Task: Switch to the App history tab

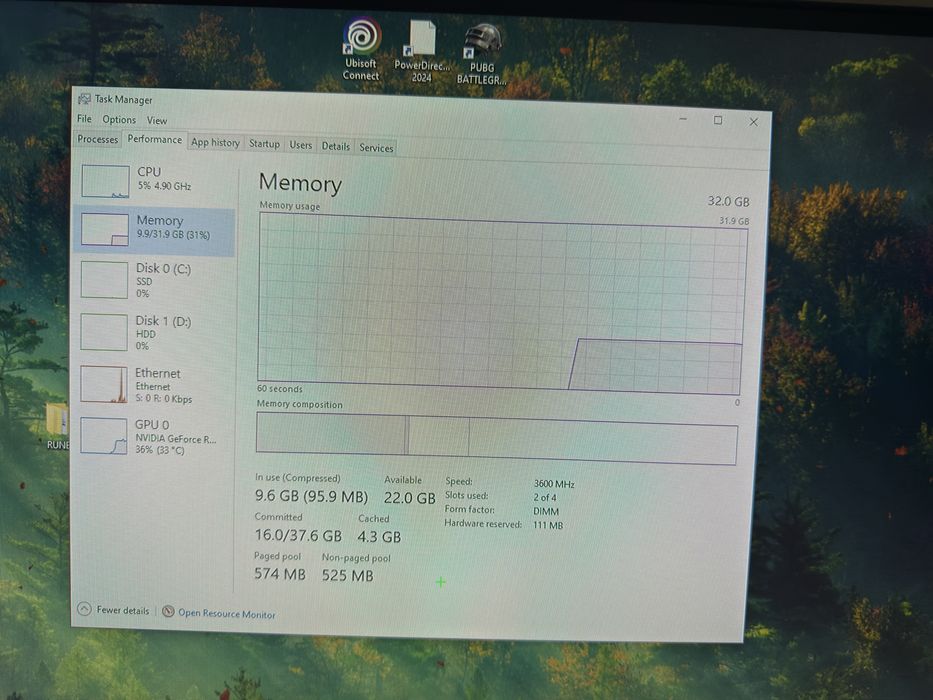Action: coord(215,142)
